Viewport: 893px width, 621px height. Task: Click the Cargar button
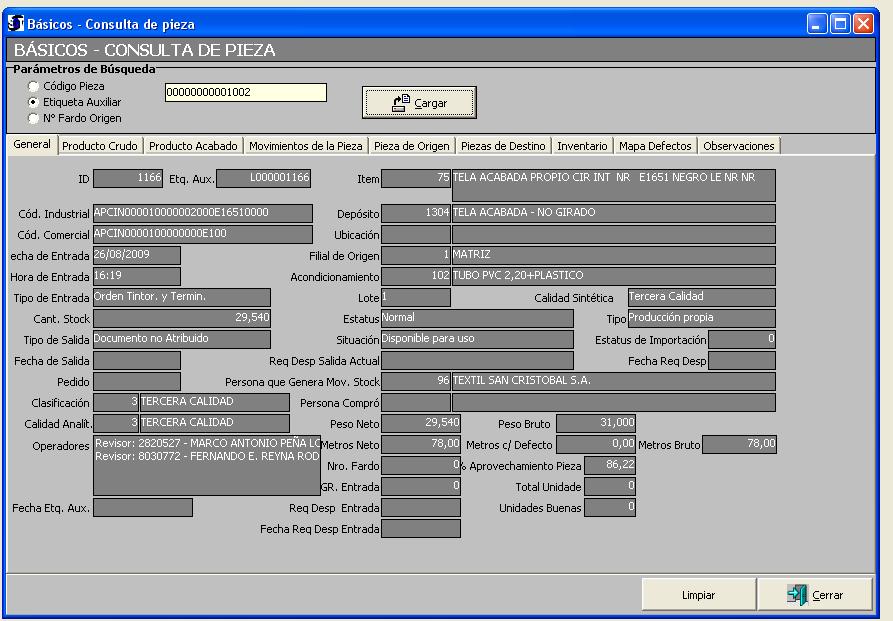[419, 103]
